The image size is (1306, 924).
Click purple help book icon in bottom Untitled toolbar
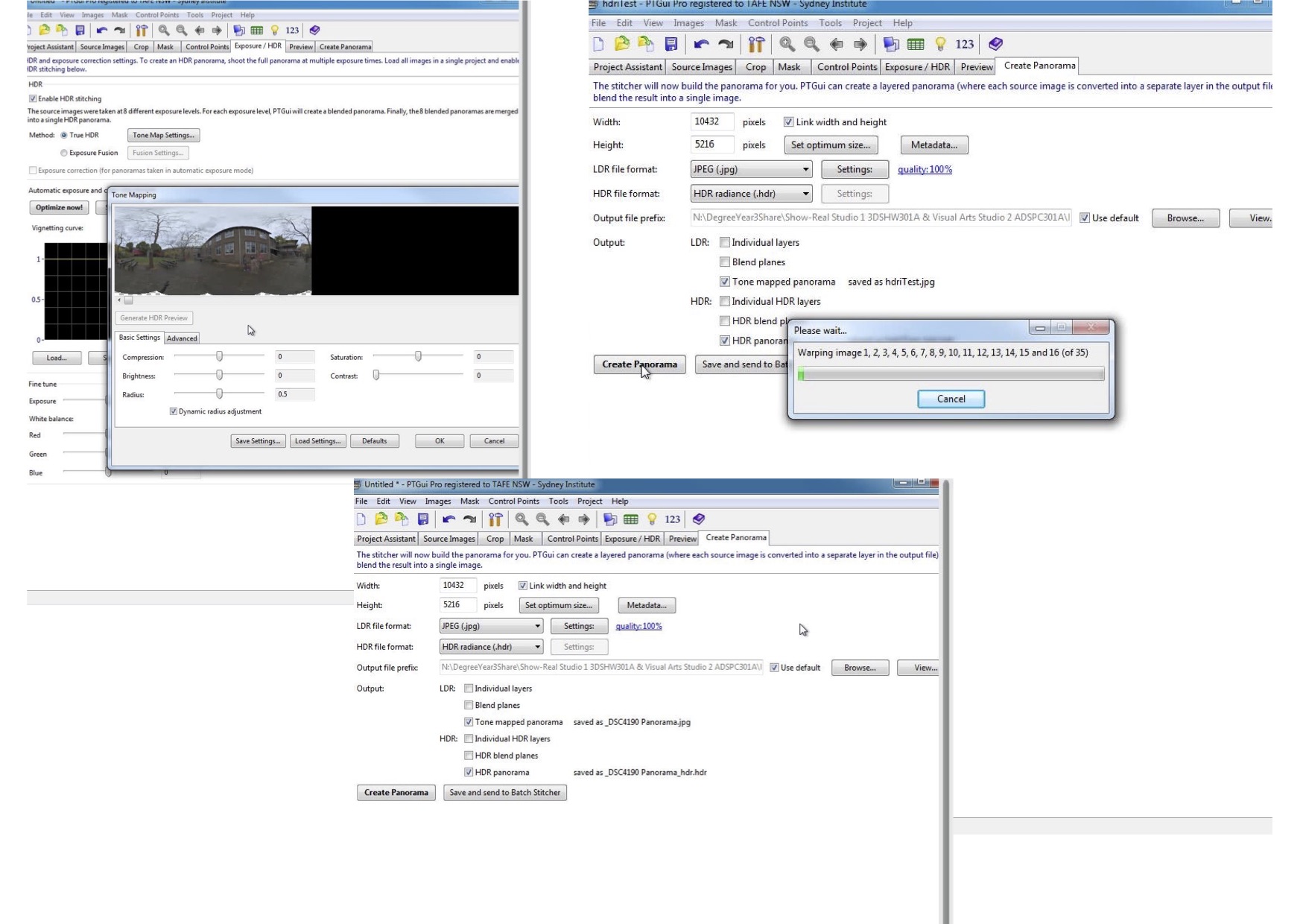coord(698,519)
